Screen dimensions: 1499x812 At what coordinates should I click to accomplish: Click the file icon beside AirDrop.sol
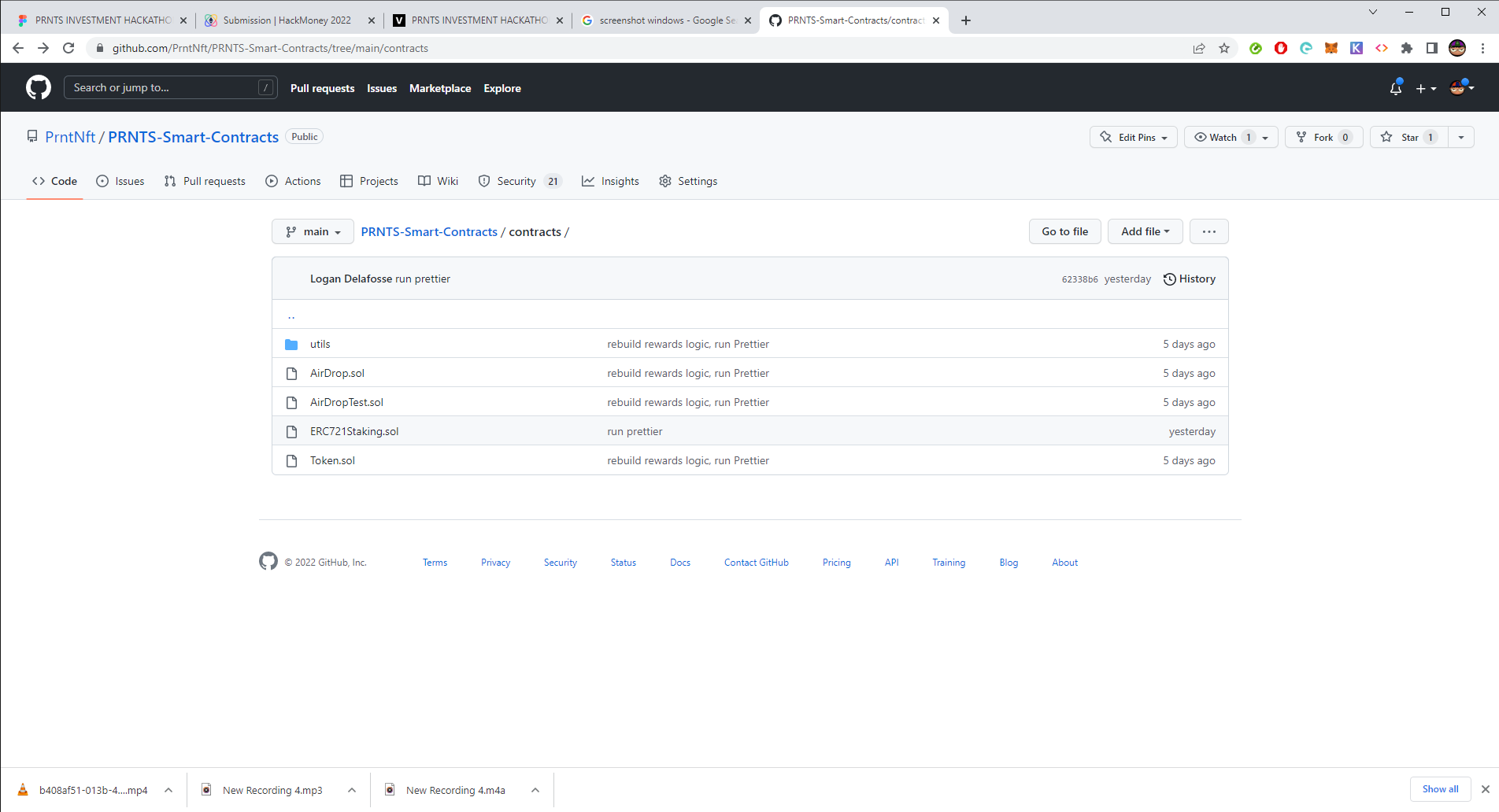(291, 373)
